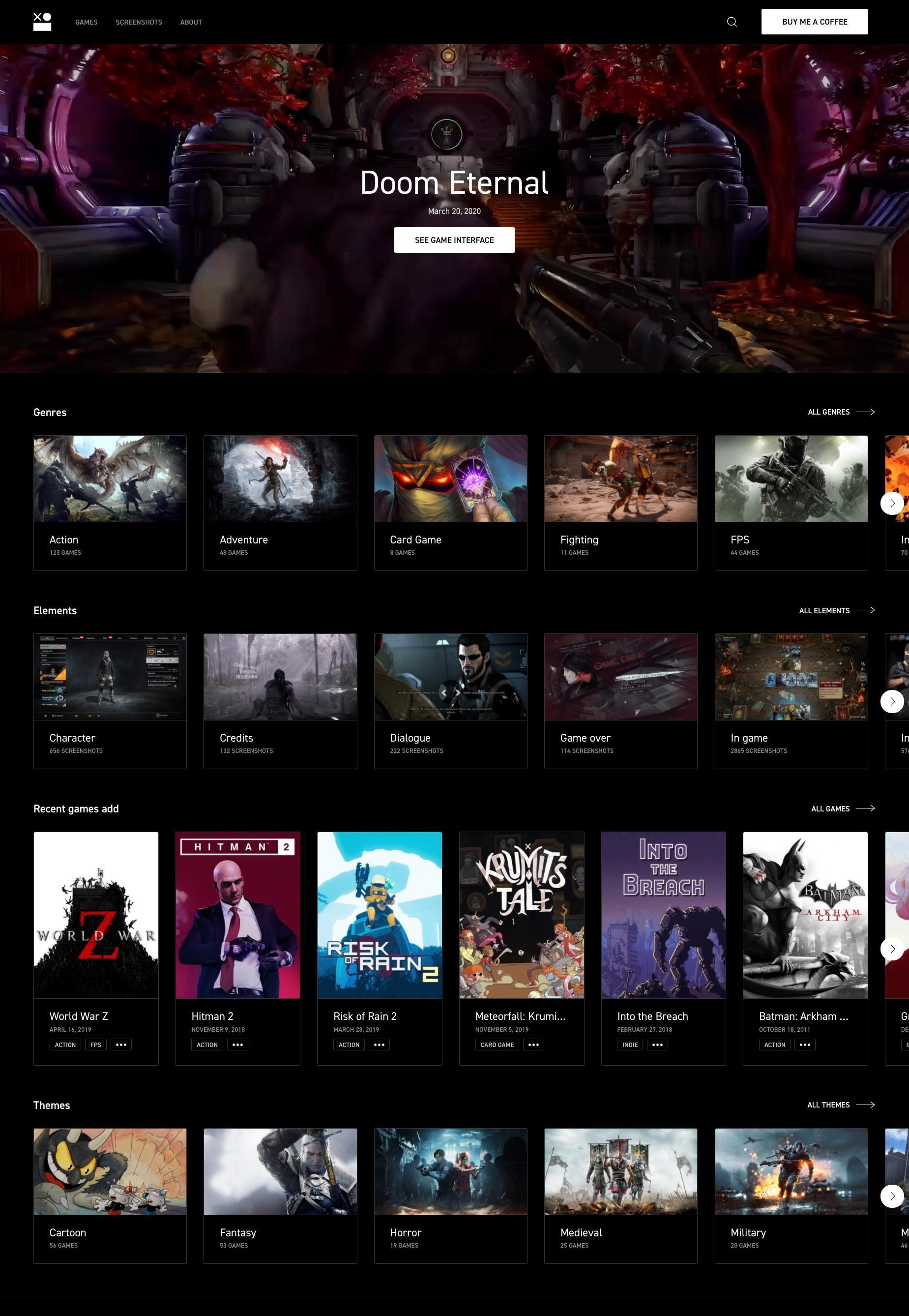Select the Action tag on Batman: Arkham
This screenshot has height=1316, width=909.
pyautogui.click(x=775, y=1045)
